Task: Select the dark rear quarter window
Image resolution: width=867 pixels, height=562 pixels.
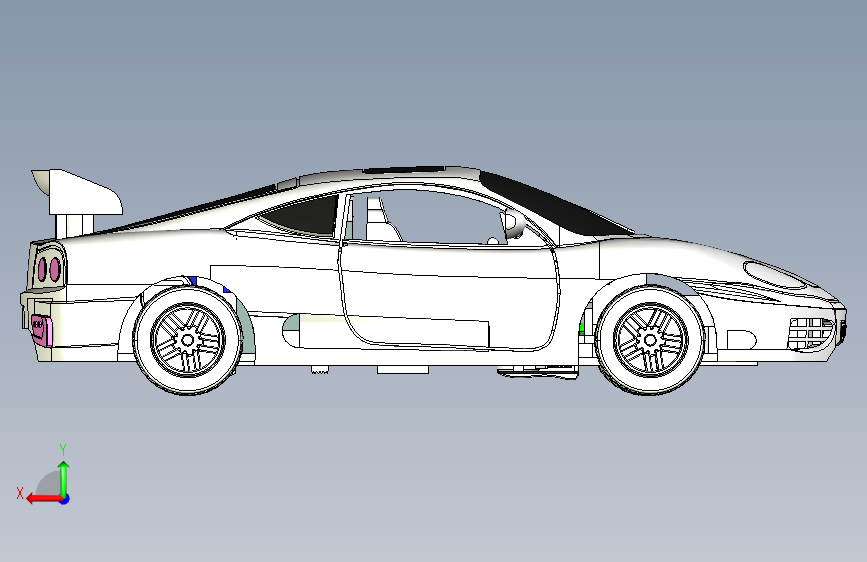Action: point(301,216)
